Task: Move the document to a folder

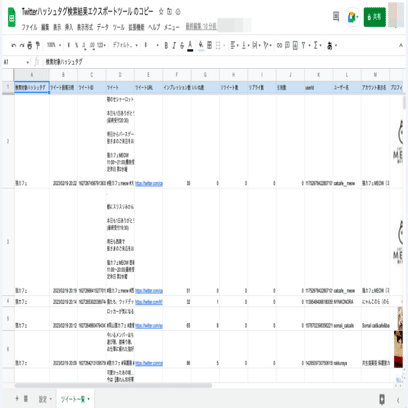Action: pyautogui.click(x=169, y=12)
